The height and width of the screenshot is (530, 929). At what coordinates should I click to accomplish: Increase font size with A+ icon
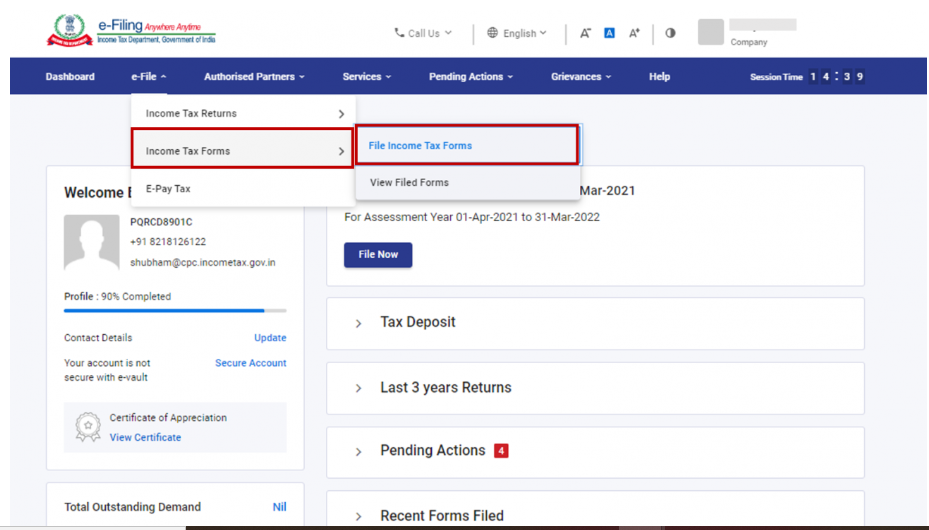[x=634, y=33]
